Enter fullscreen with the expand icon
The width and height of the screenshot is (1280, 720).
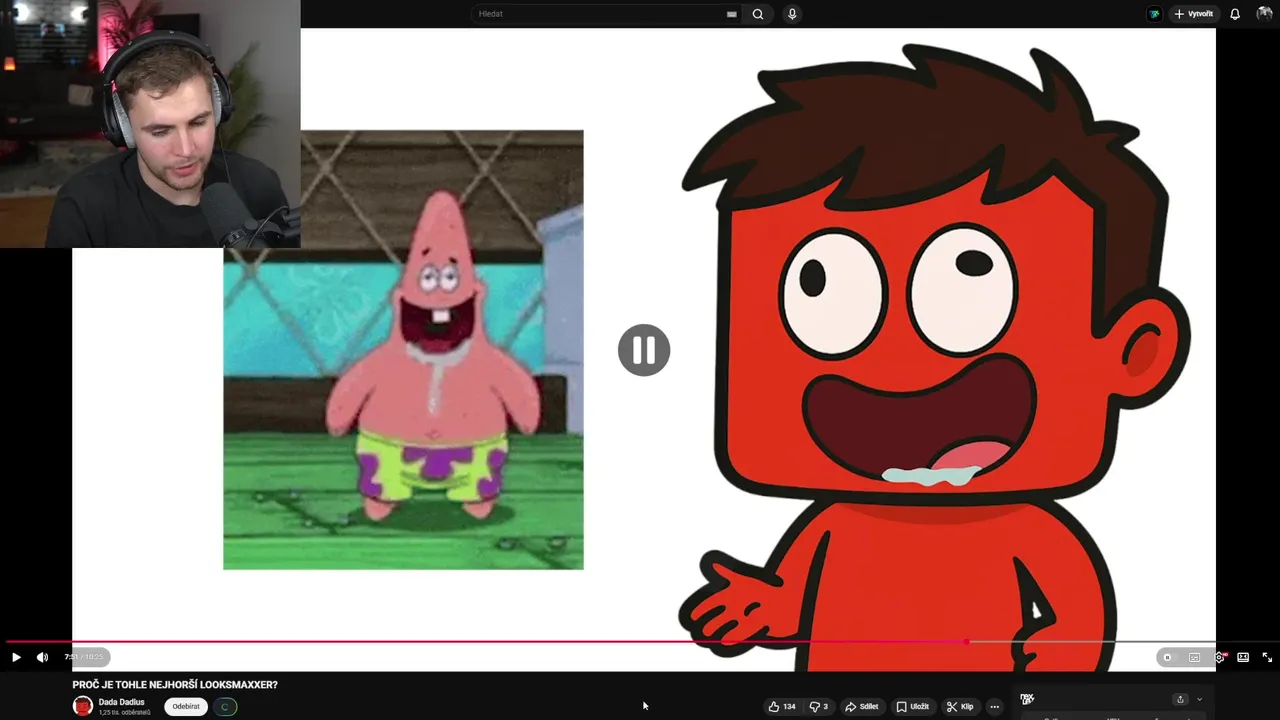[x=1267, y=657]
